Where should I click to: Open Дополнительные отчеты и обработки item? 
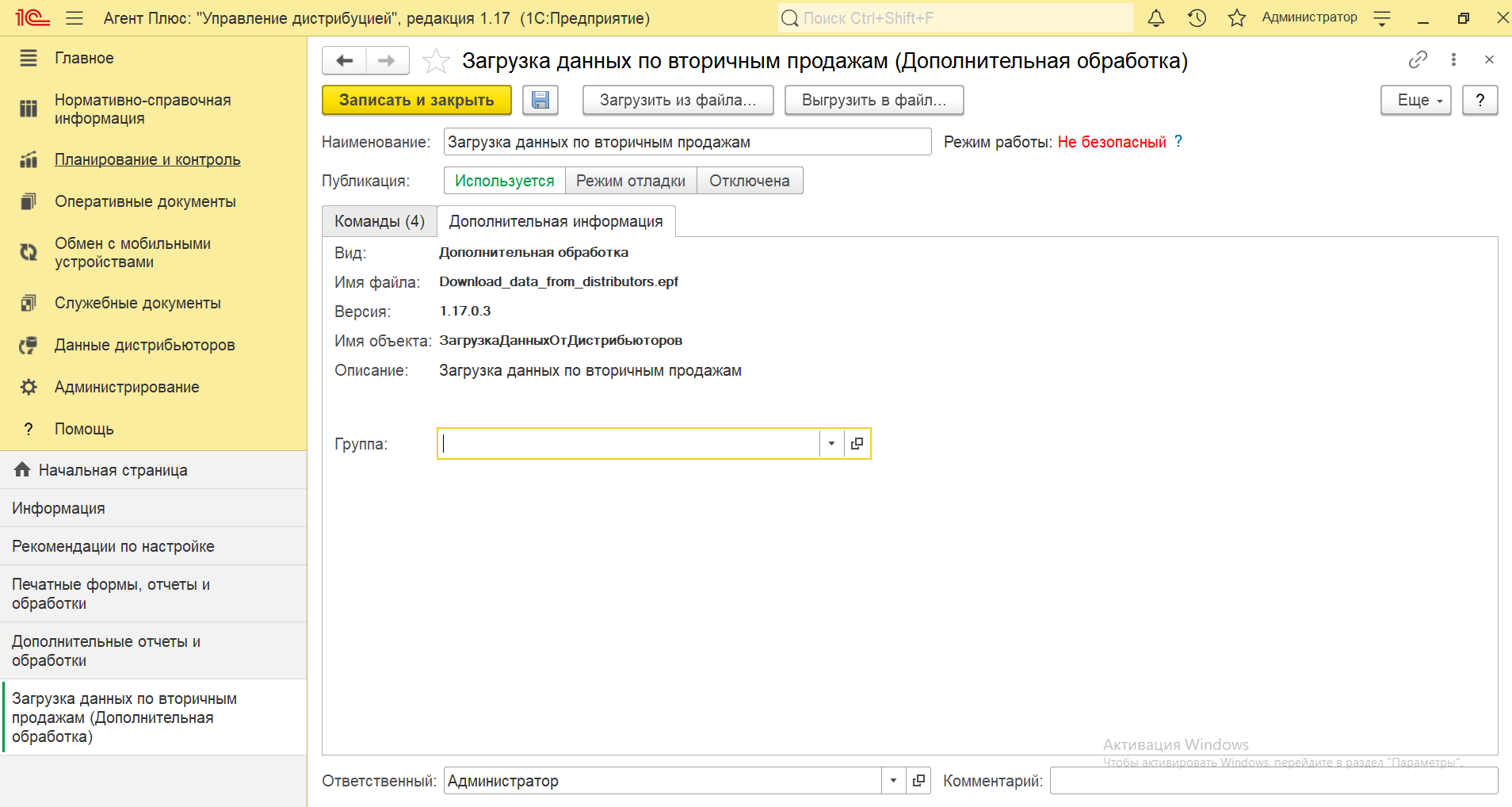pos(154,651)
